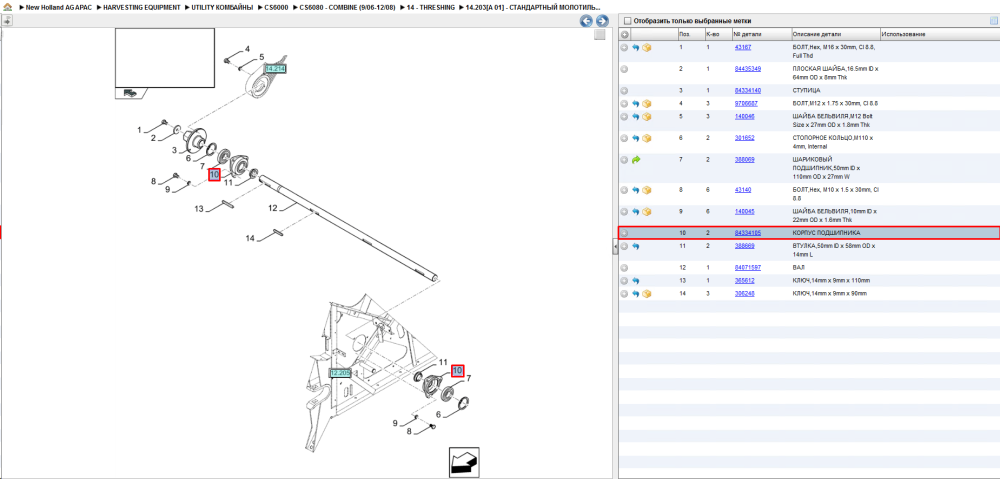Add part 84334140 using its plus icon
This screenshot has width=1000, height=479.
coord(624,91)
